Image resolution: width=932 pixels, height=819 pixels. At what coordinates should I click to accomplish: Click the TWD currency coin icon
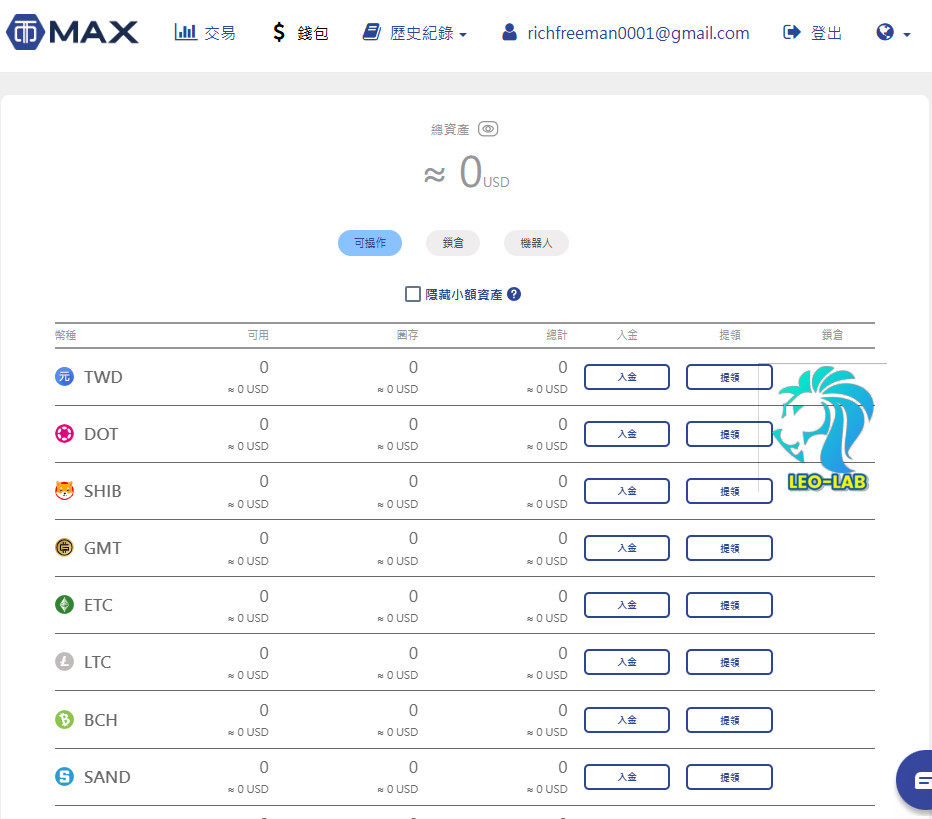point(65,377)
